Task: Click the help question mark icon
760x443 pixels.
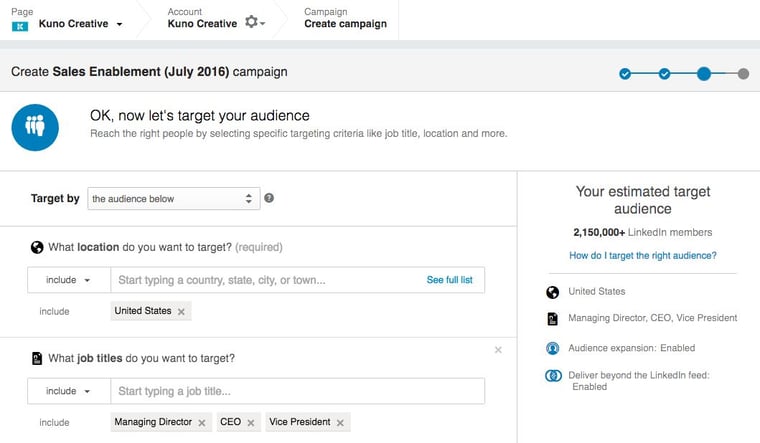Action: coord(269,198)
